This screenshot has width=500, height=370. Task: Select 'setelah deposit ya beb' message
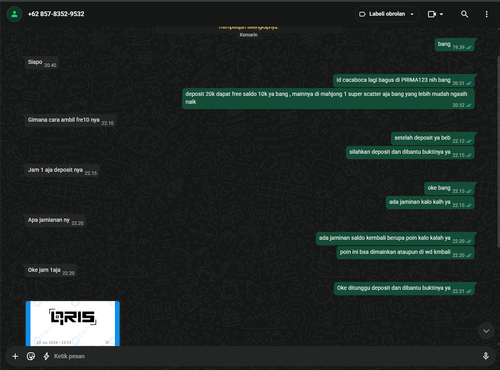[433, 138]
